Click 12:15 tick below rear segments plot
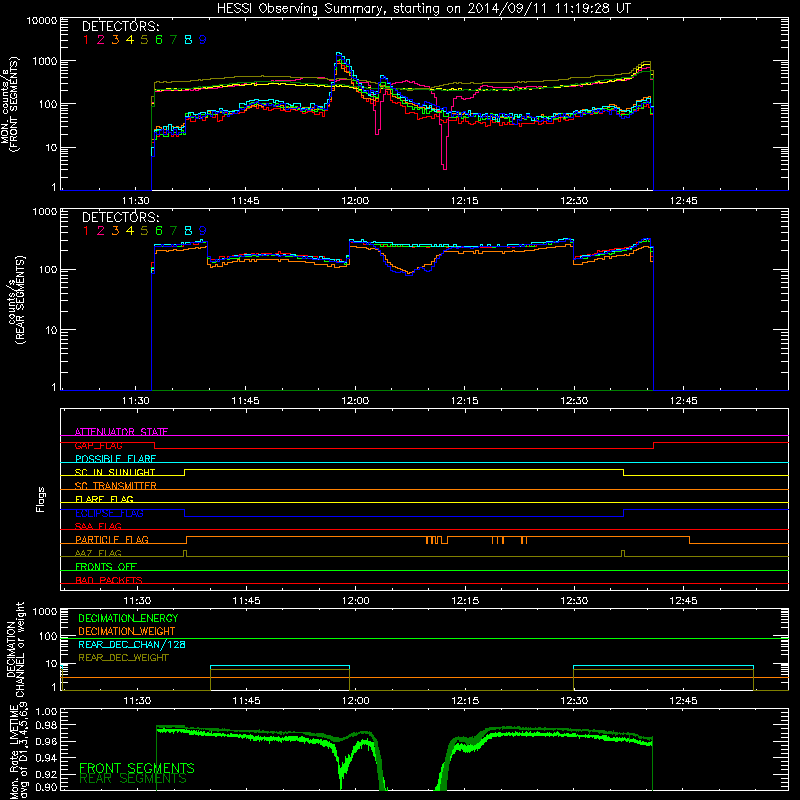The width and height of the screenshot is (800, 800). pos(465,401)
